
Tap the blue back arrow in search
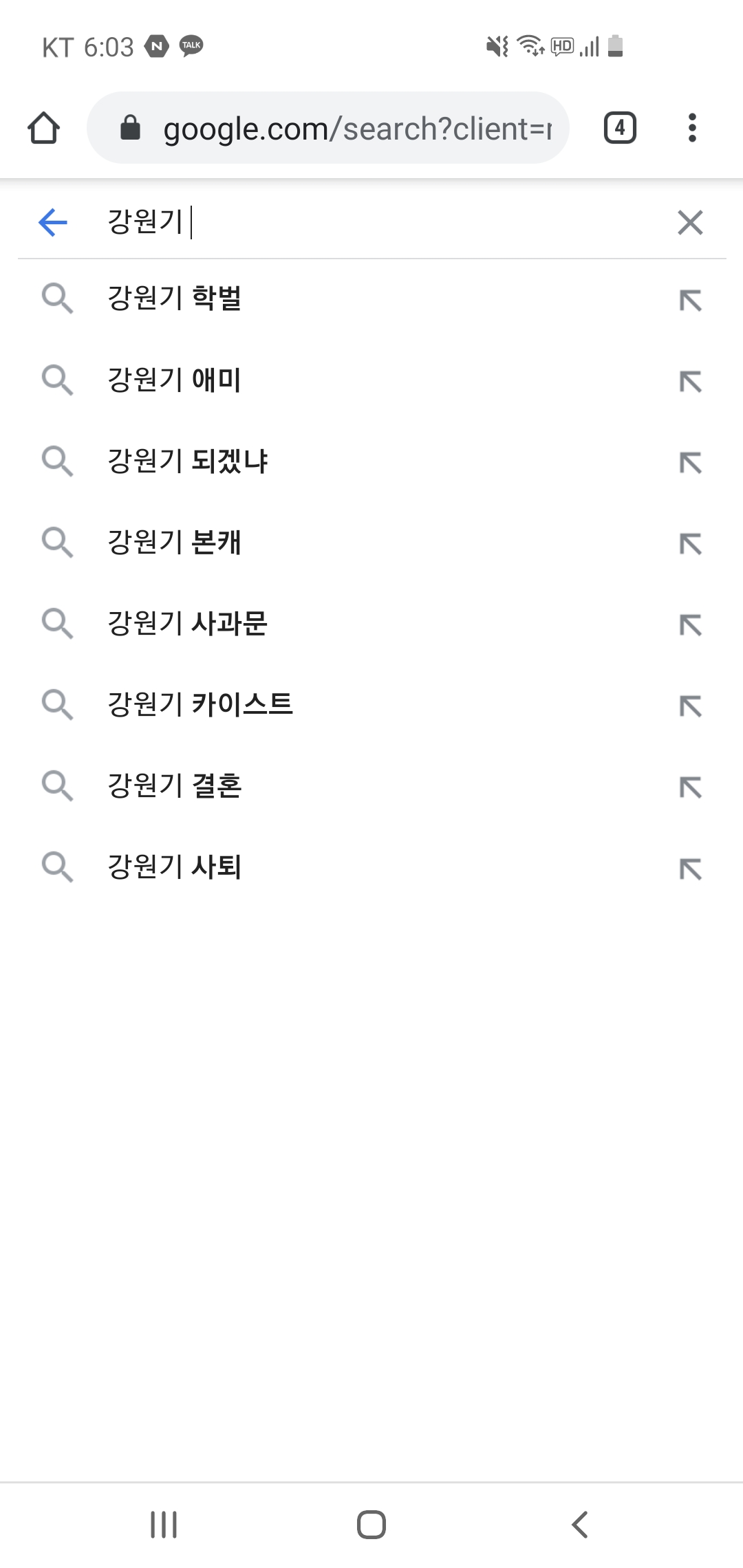(53, 222)
